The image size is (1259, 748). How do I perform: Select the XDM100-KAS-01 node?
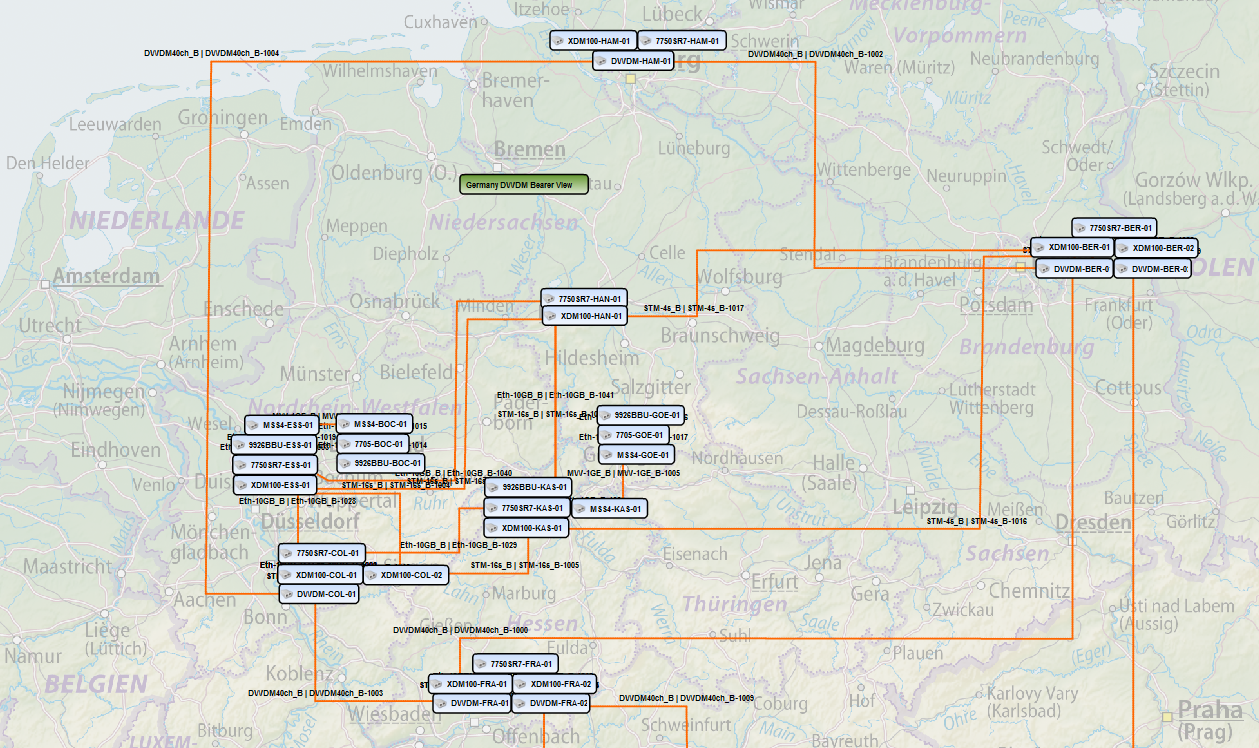tap(526, 528)
